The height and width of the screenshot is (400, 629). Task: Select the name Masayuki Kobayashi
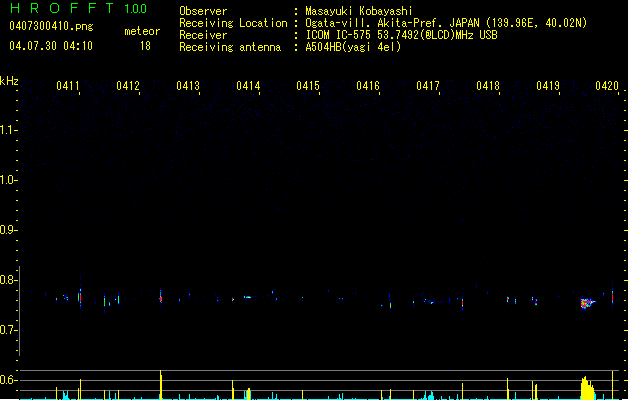(359, 11)
